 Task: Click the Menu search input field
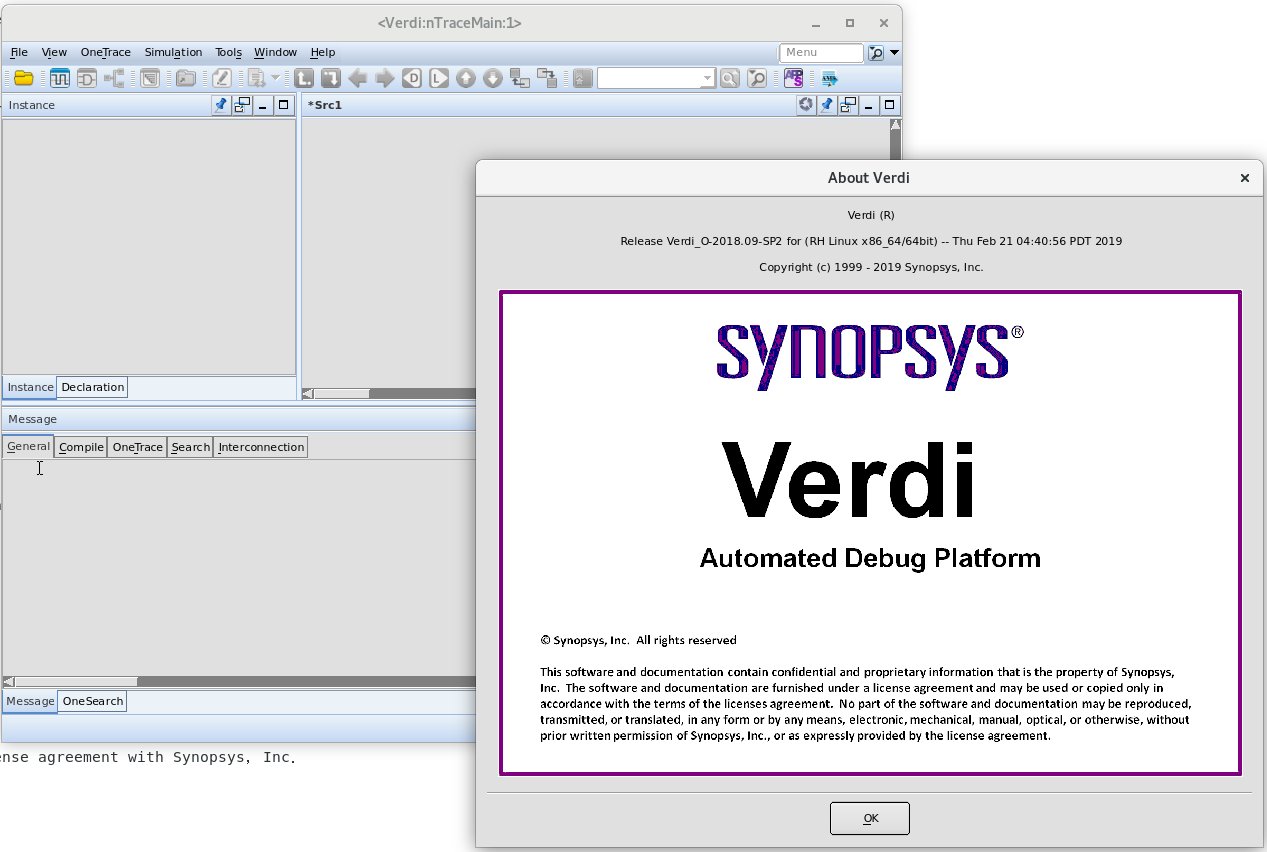(821, 53)
